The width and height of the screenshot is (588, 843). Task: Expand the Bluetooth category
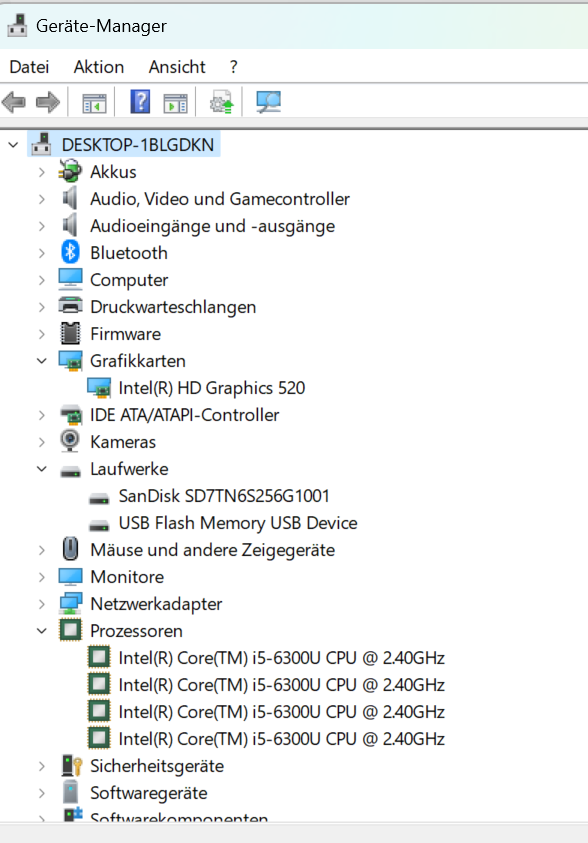42,253
